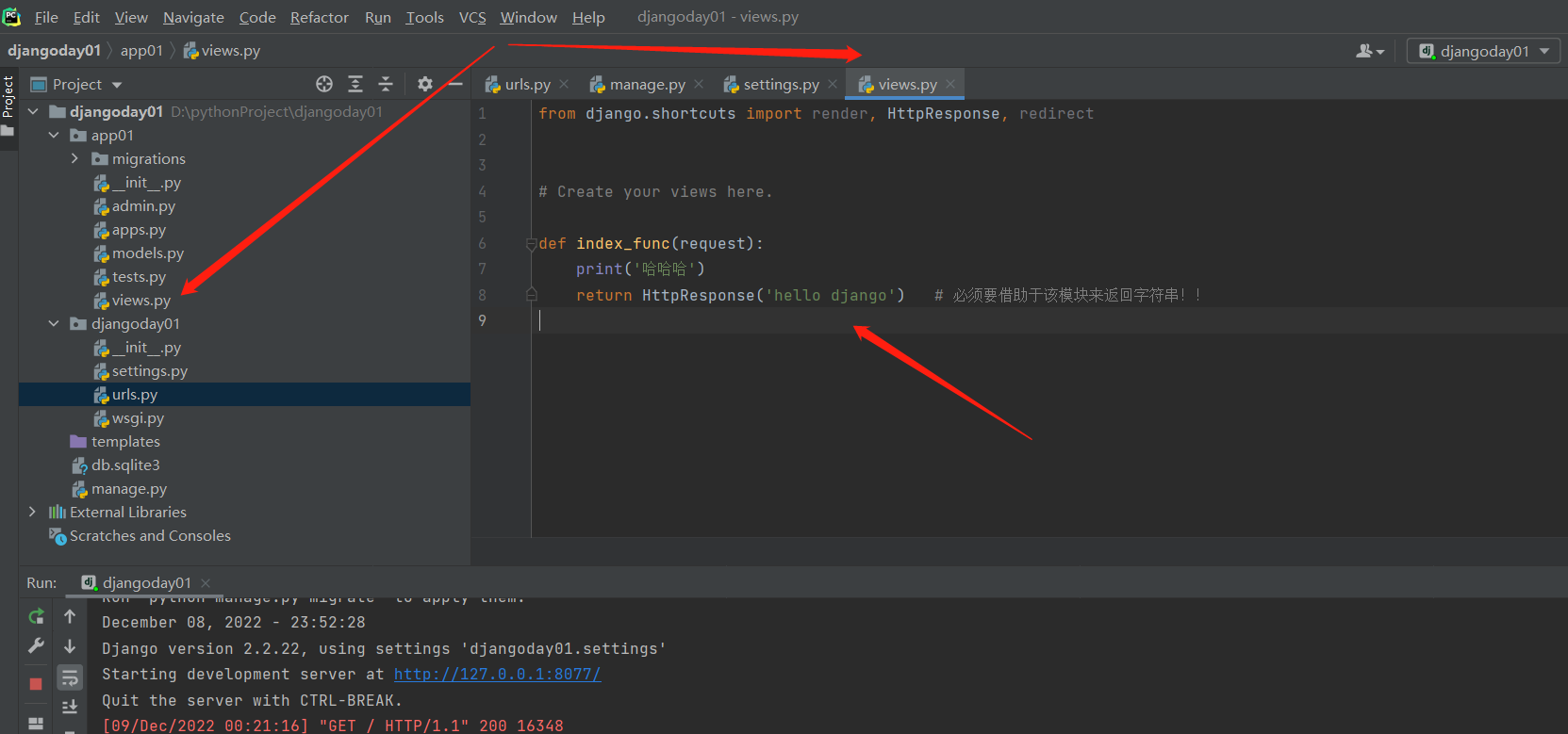1568x734 pixels.
Task: Close the settings.py editor tab
Action: point(833,84)
